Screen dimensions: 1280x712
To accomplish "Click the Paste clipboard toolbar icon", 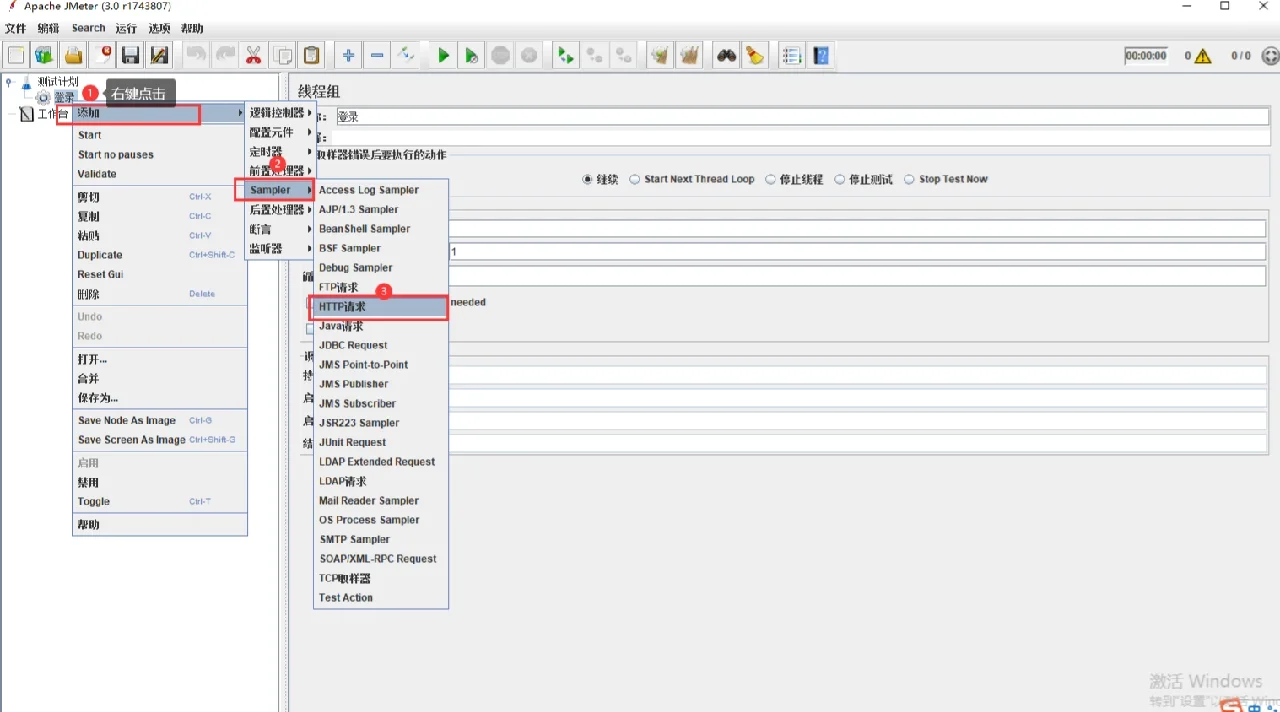I will (x=312, y=55).
